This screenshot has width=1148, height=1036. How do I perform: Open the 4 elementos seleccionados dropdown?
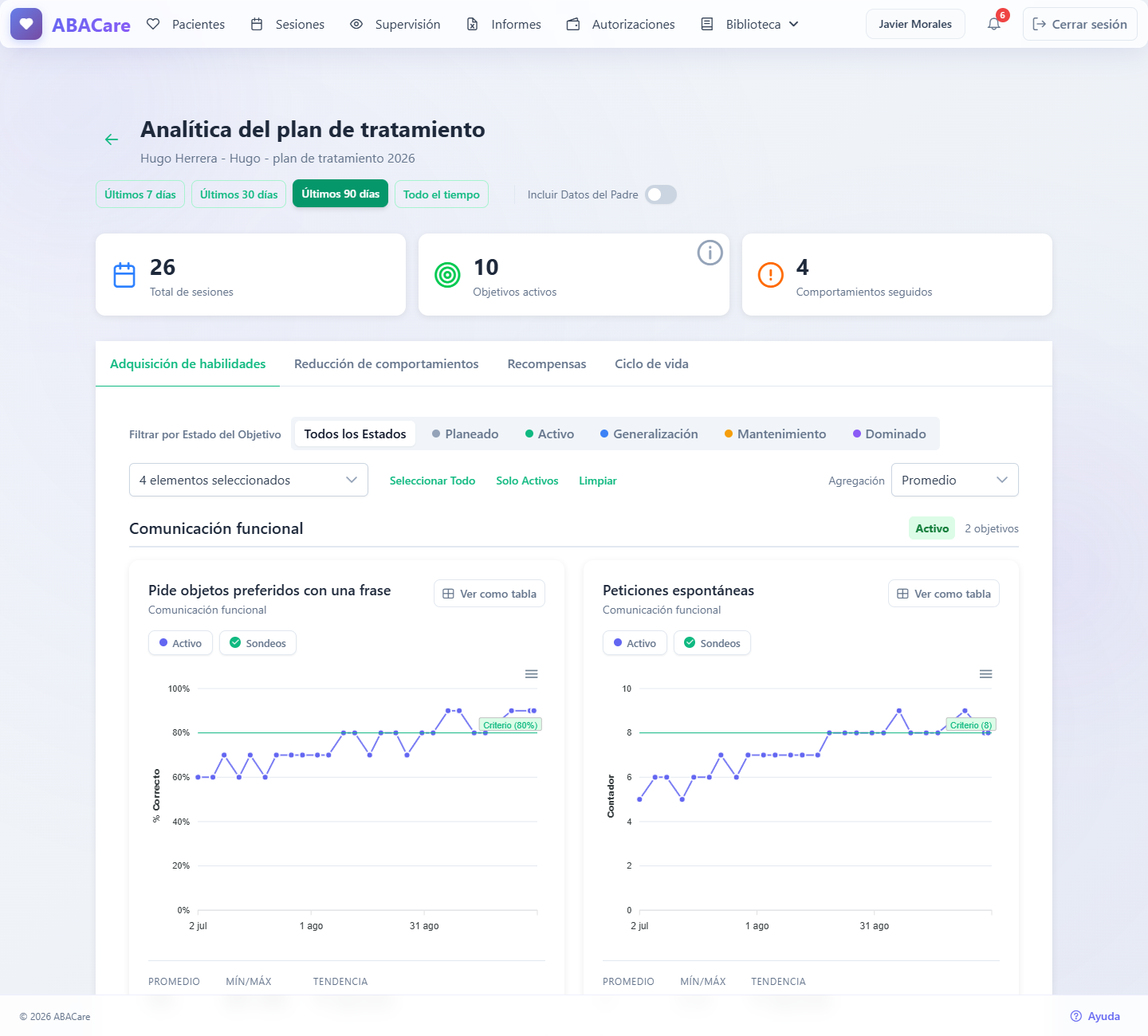coord(249,480)
